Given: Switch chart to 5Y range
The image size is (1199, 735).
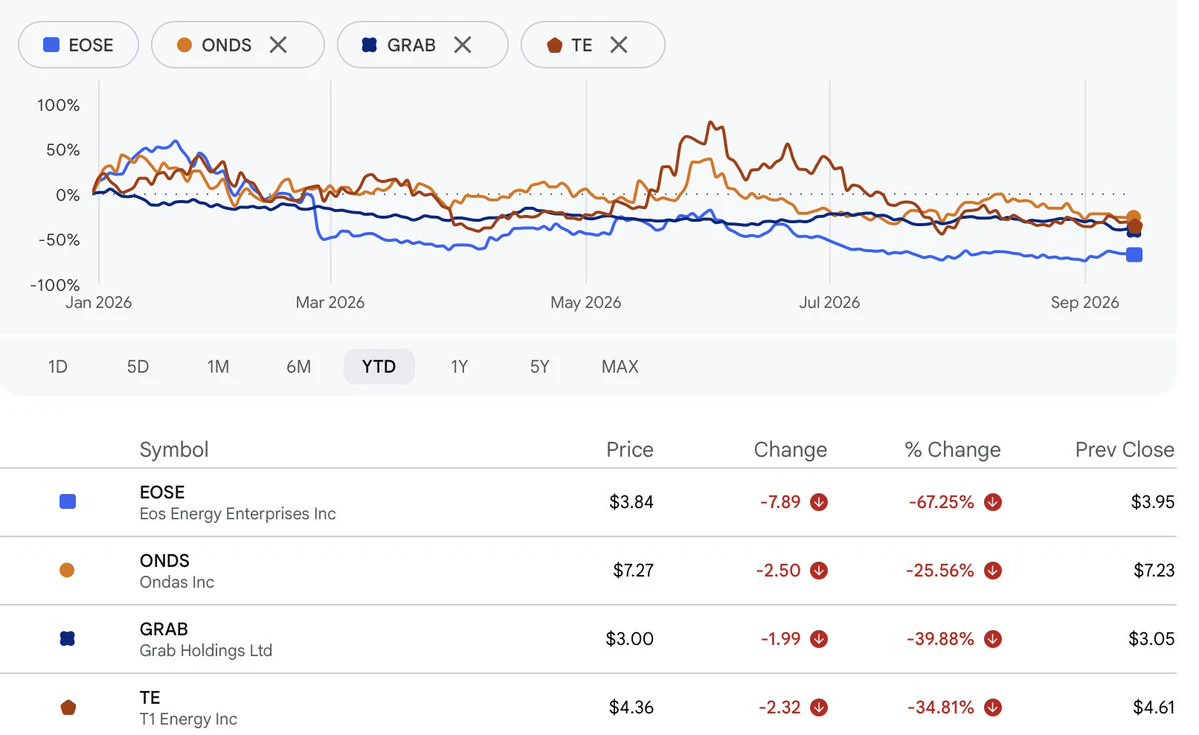Looking at the screenshot, I should (x=540, y=366).
